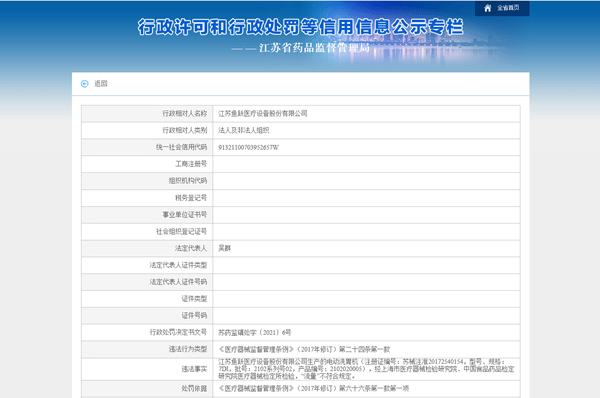Select the legal representative name 吴群
Image resolution: width=600 pixels, height=398 pixels.
[x=225, y=248]
